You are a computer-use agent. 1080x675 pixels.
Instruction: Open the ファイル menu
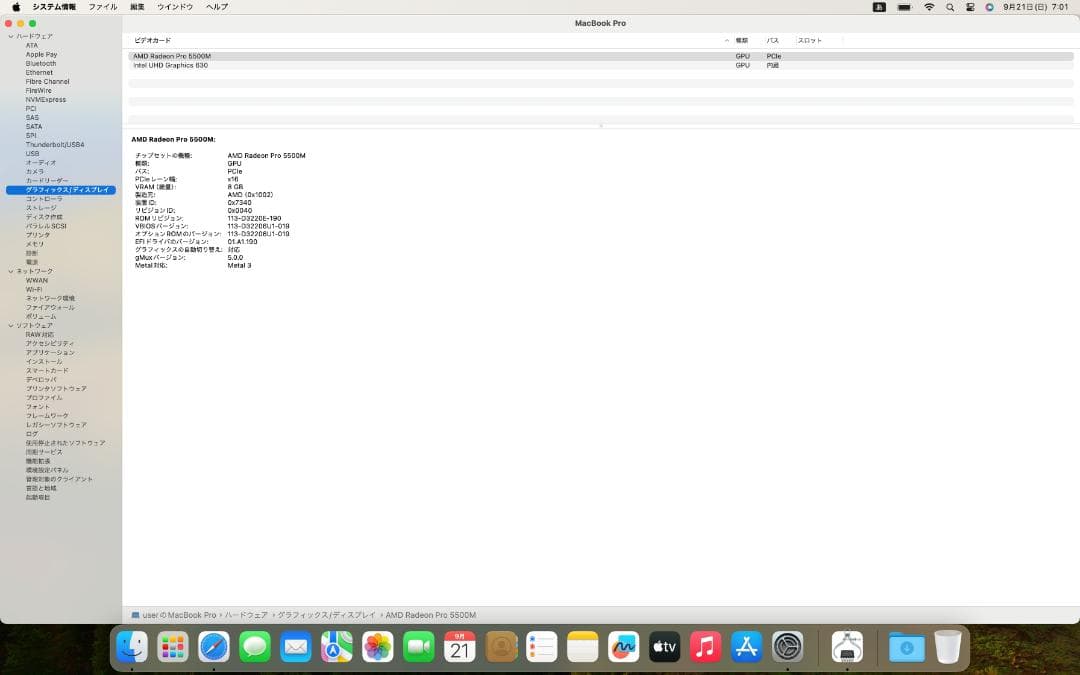(103, 7)
